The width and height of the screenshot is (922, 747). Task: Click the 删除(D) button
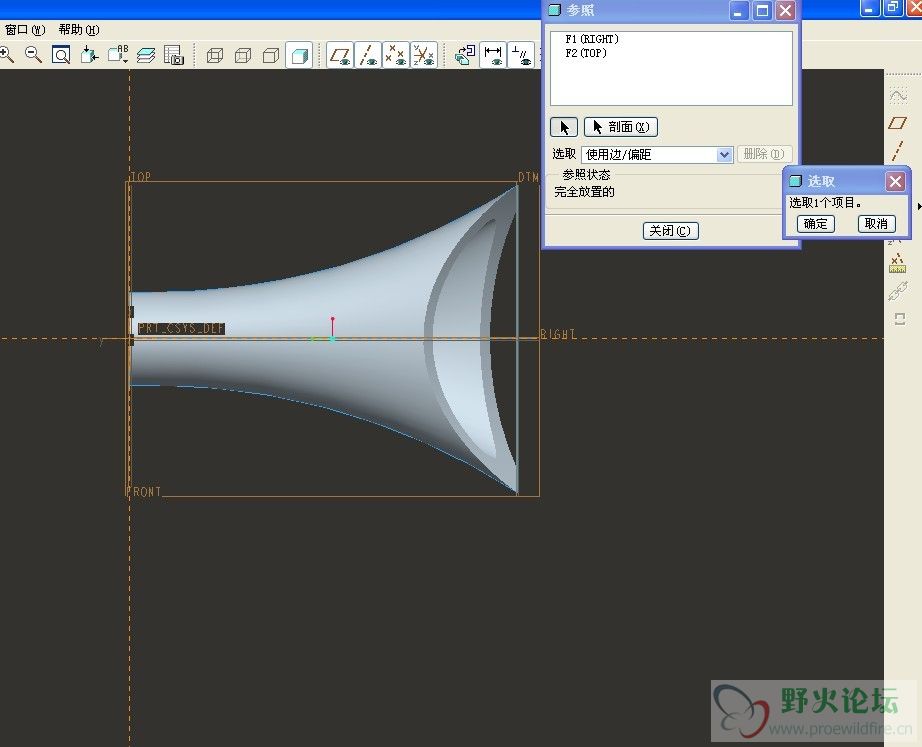point(764,154)
